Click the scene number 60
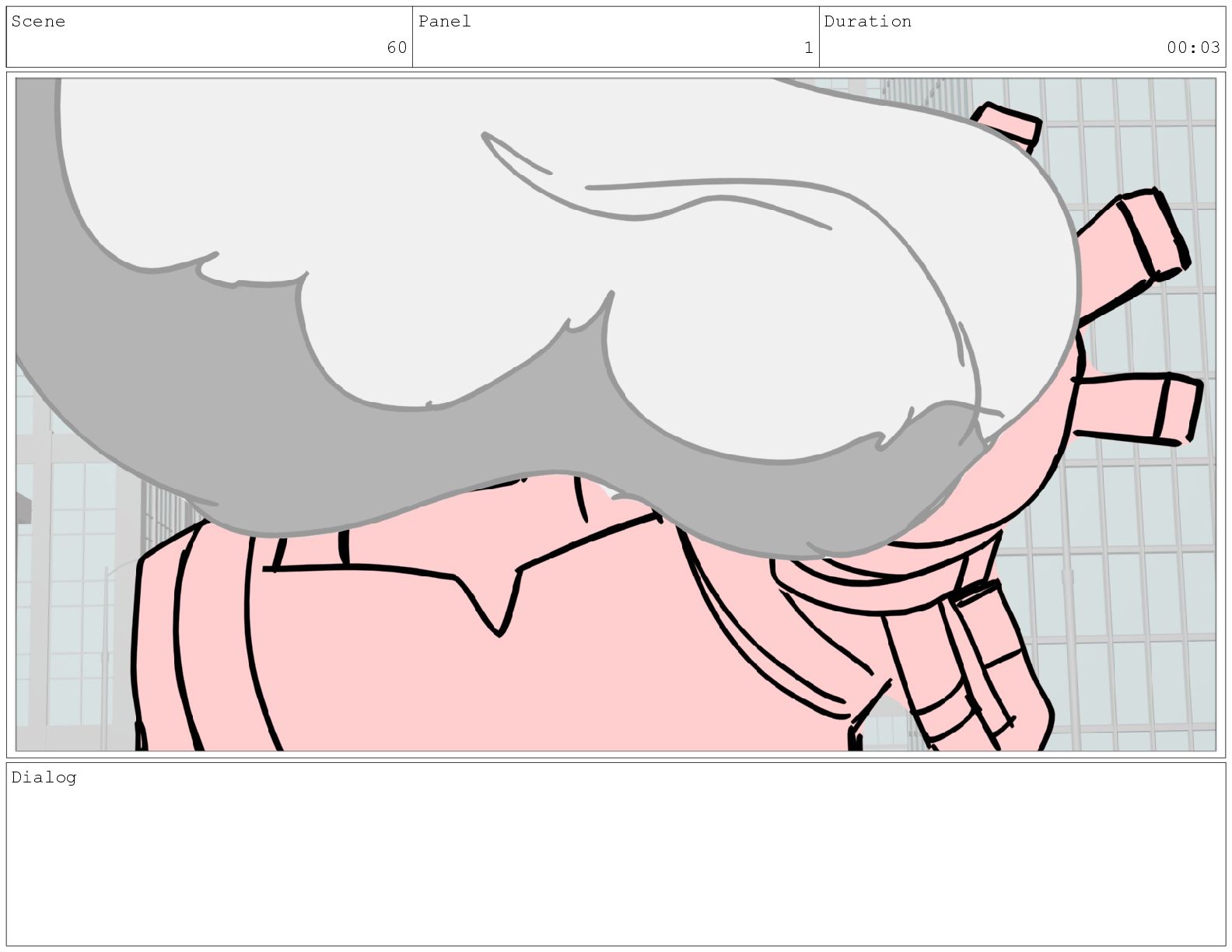Image resolution: width=1232 pixels, height=952 pixels. coord(397,47)
